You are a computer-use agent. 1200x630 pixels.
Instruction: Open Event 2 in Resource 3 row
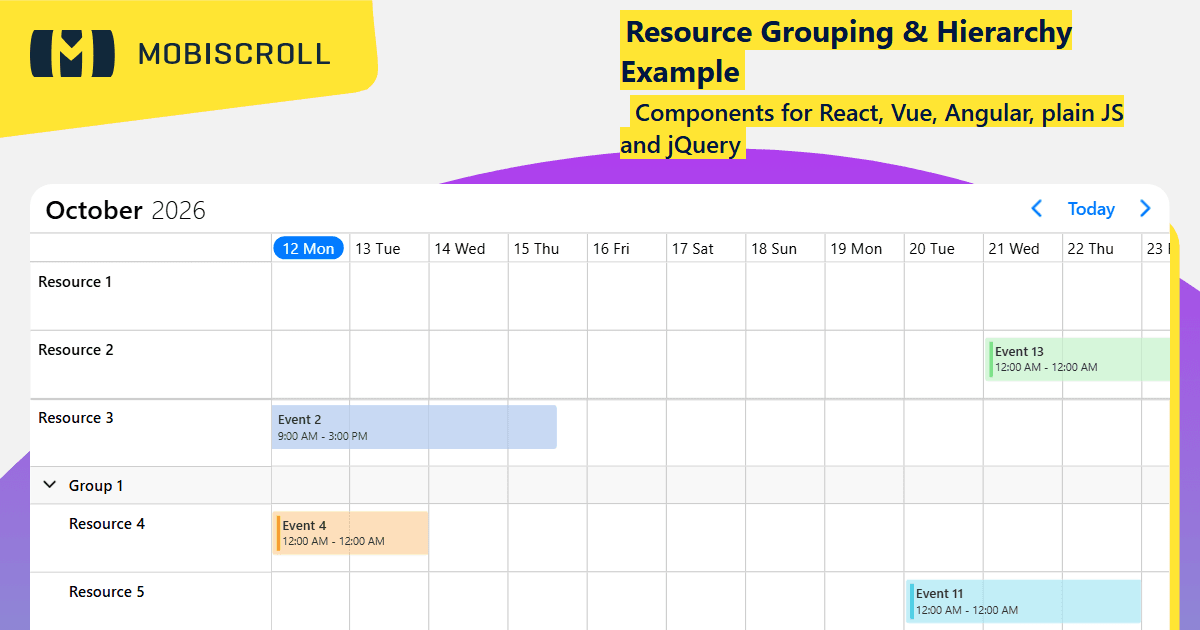click(414, 427)
